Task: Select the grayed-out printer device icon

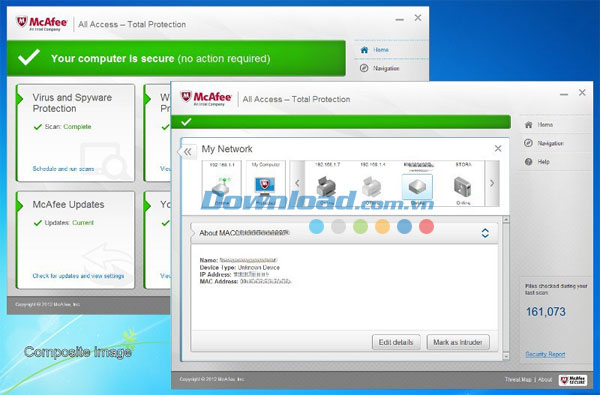Action: tap(372, 186)
